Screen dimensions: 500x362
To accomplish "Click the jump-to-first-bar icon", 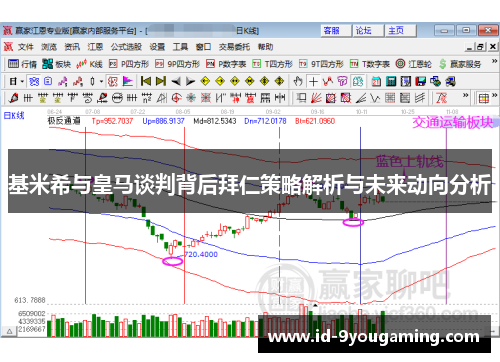I will [x=146, y=81].
